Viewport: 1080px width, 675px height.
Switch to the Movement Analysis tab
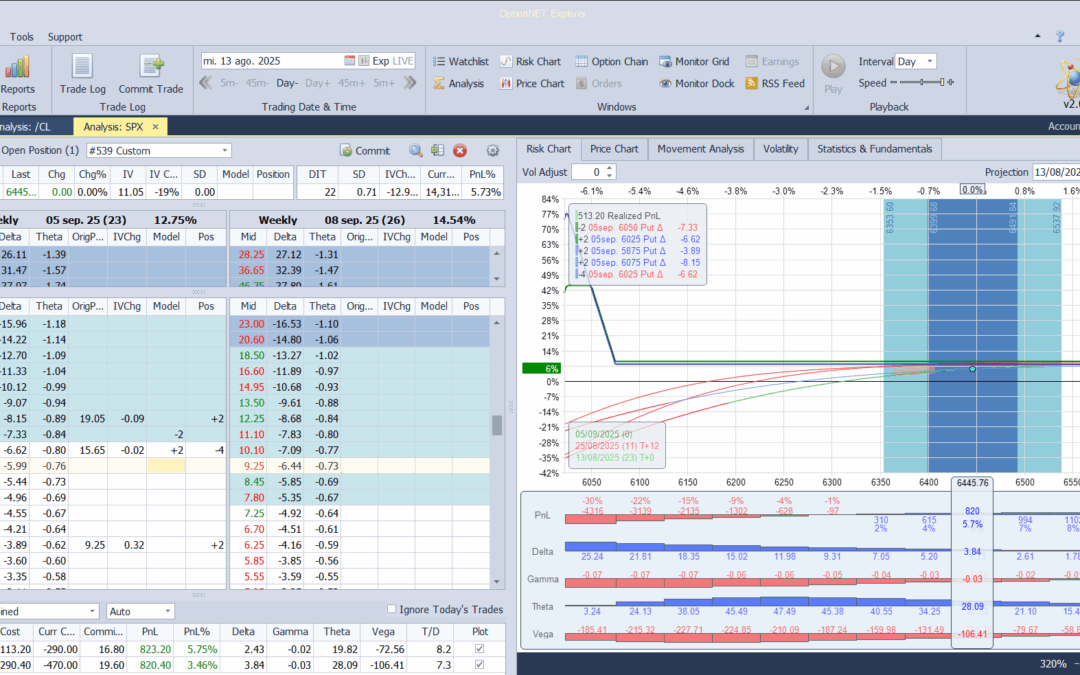tap(702, 149)
